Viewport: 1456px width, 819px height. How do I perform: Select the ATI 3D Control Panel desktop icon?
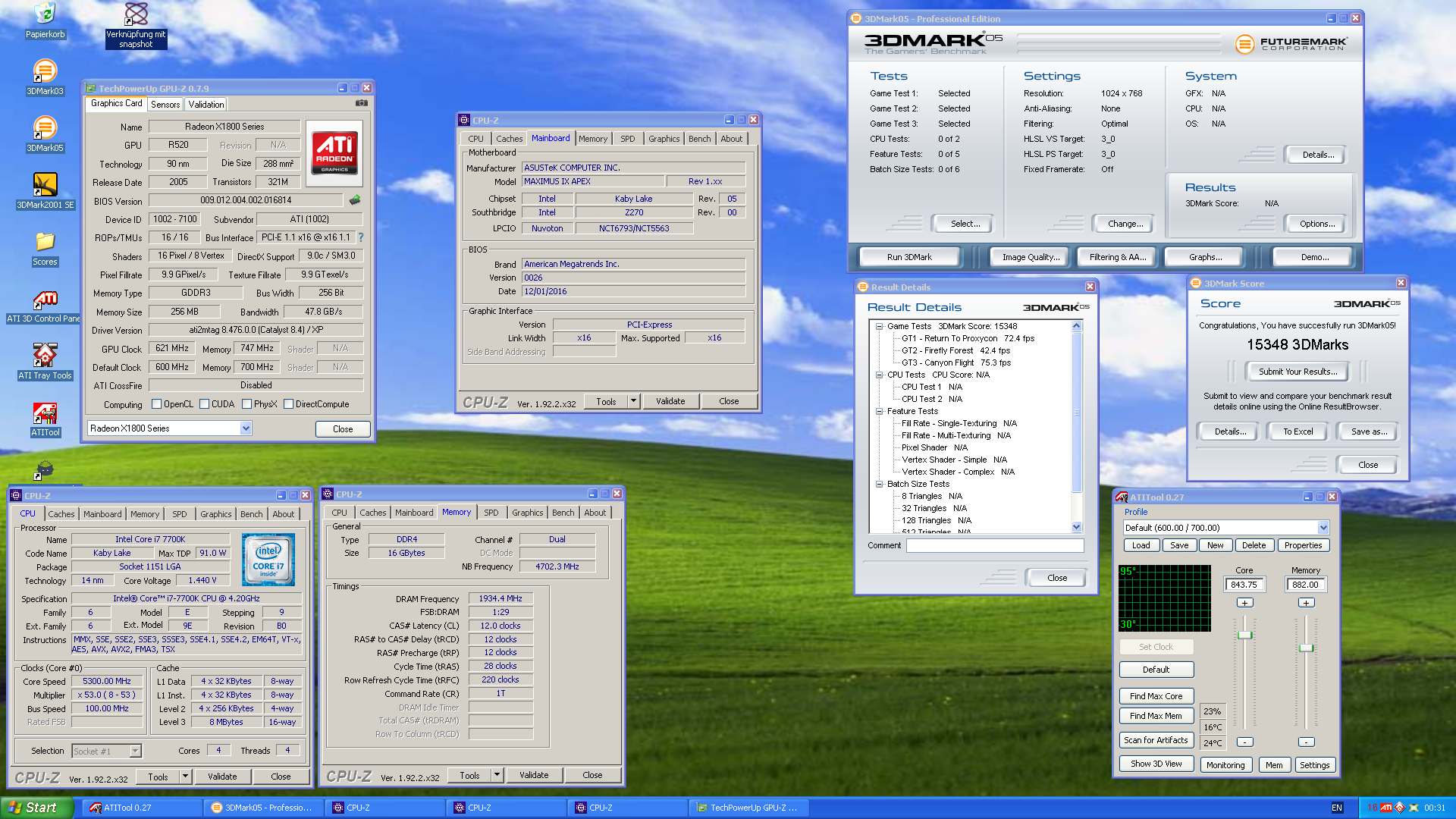coord(45,305)
